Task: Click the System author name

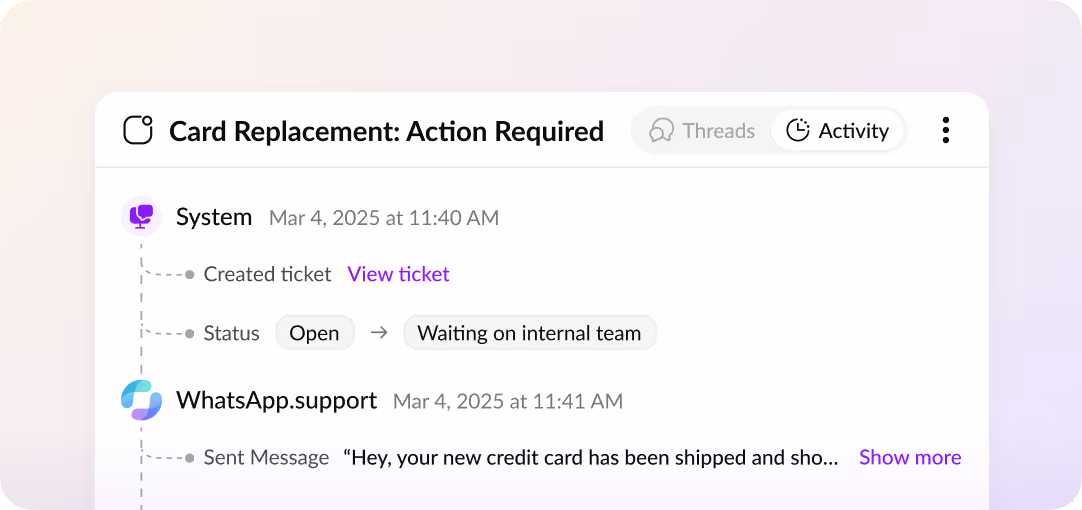Action: 214,217
